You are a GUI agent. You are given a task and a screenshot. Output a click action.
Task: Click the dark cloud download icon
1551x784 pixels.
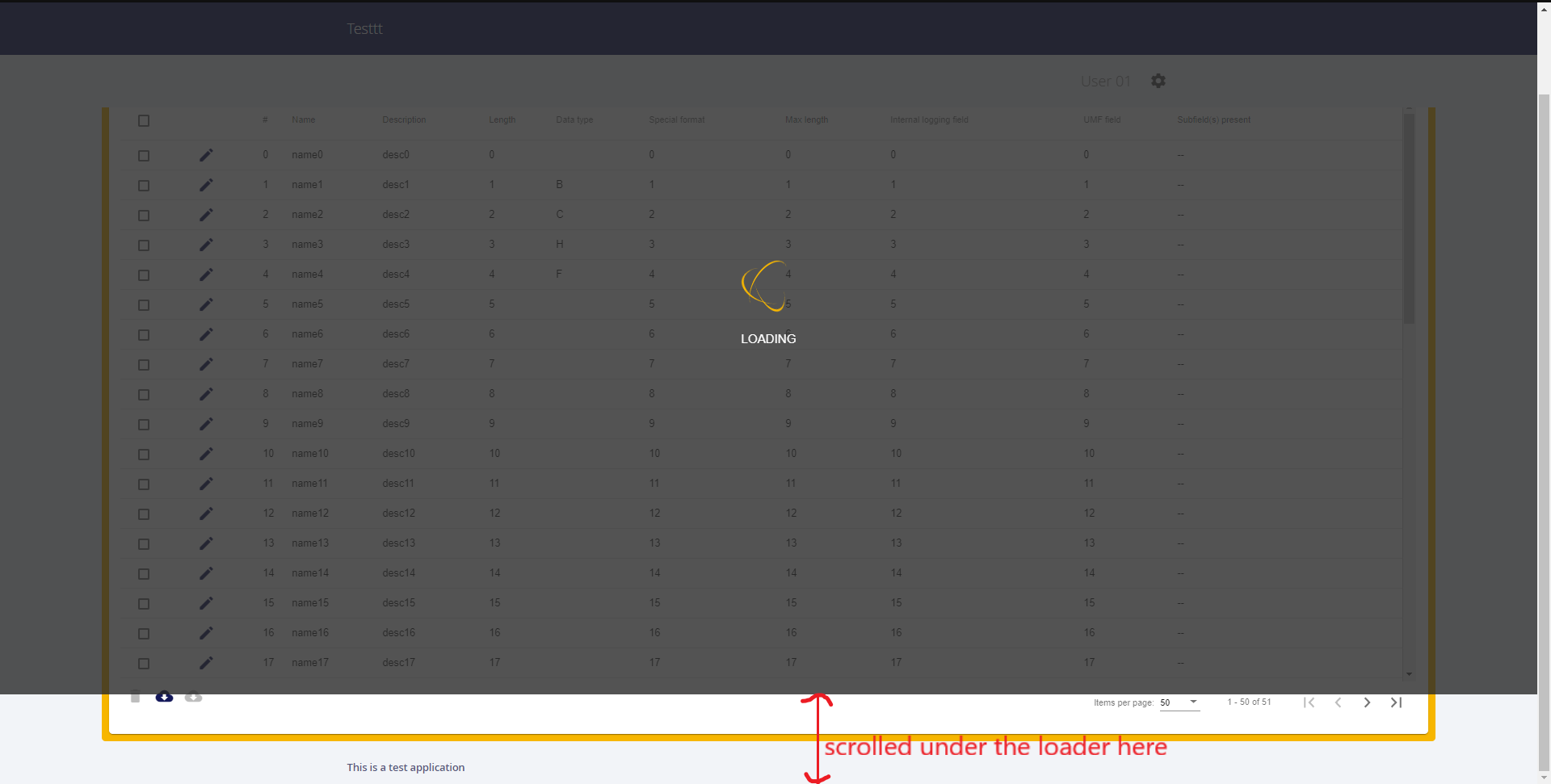(164, 696)
